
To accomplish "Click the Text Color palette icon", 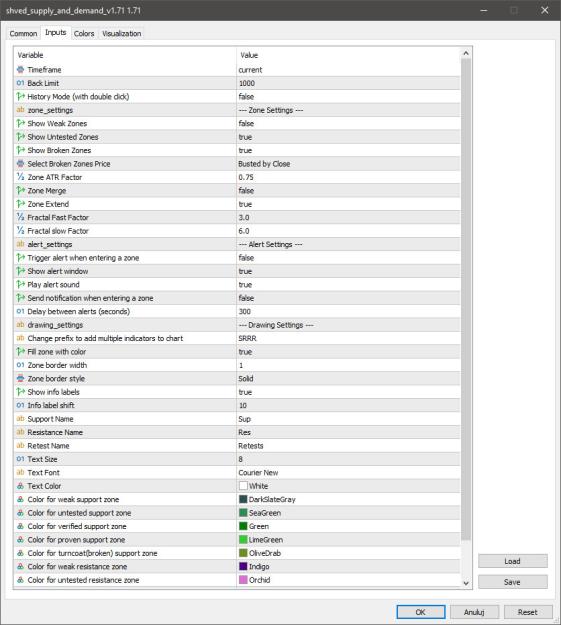I will pyautogui.click(x=20, y=486).
